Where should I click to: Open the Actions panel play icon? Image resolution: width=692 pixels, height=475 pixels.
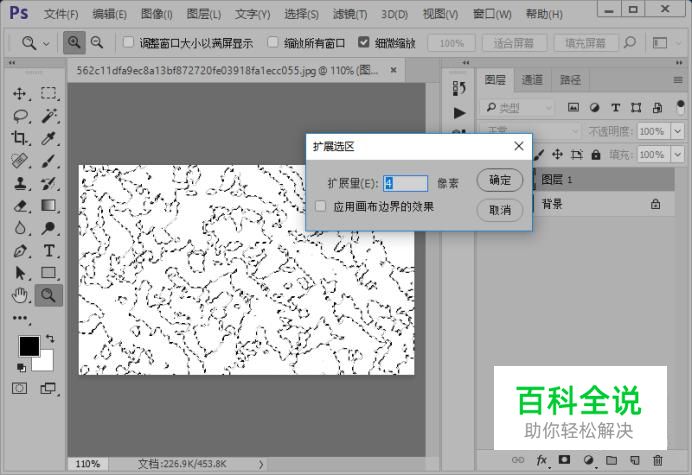point(459,113)
